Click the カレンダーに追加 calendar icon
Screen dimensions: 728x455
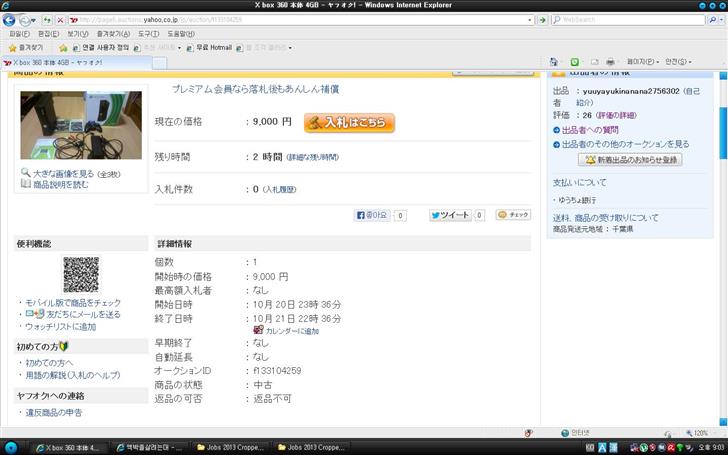coord(258,330)
